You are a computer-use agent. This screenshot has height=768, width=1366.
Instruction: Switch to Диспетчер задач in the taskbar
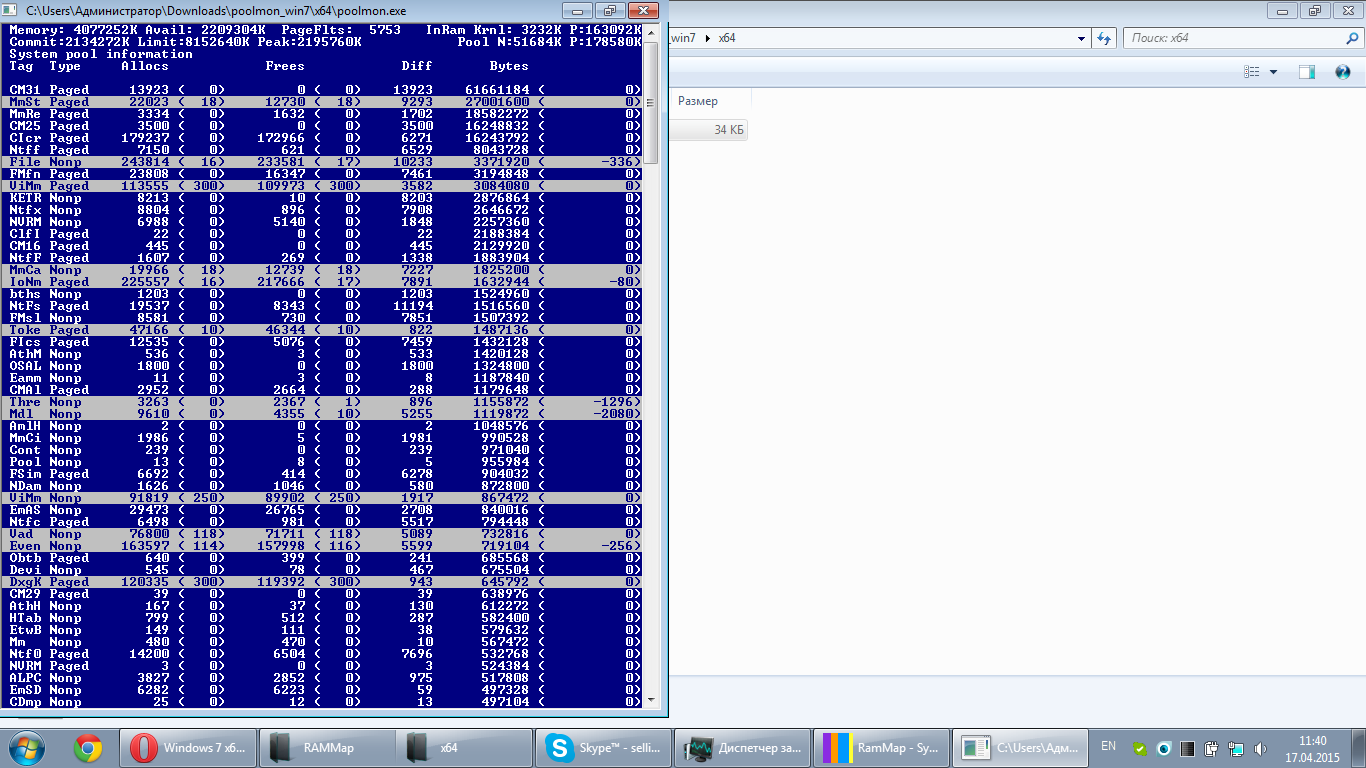[x=741, y=747]
